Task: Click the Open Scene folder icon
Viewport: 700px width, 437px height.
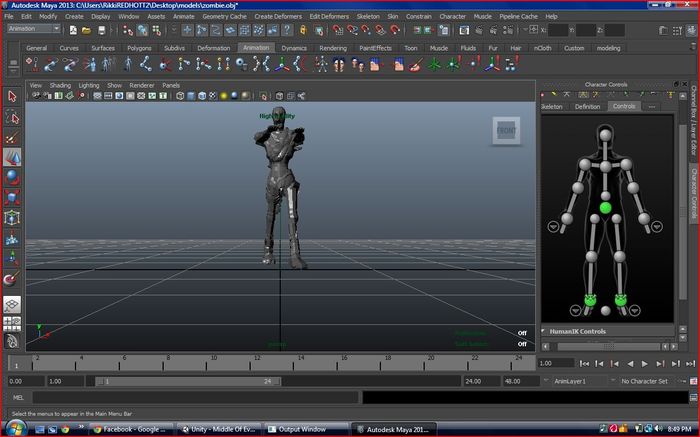Action: [87, 30]
